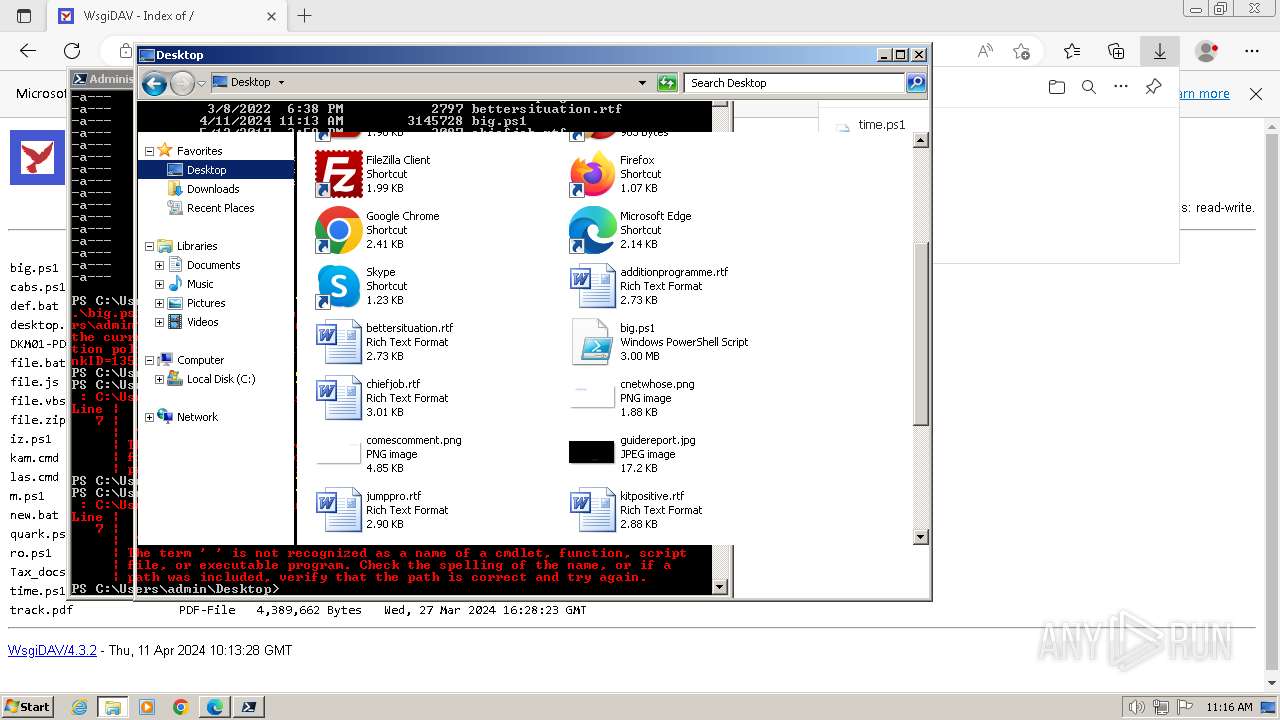The width and height of the screenshot is (1280, 720).
Task: Click taskbar volume speaker icon
Action: tap(1137, 707)
